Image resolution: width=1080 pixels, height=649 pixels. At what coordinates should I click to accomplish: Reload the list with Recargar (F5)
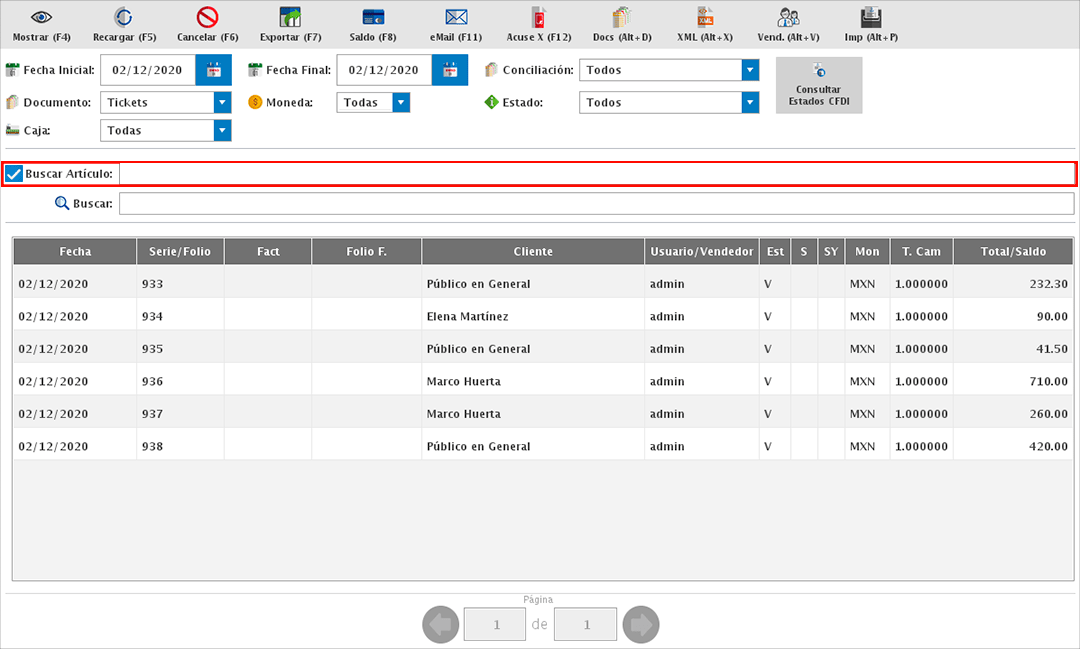pyautogui.click(x=124, y=18)
